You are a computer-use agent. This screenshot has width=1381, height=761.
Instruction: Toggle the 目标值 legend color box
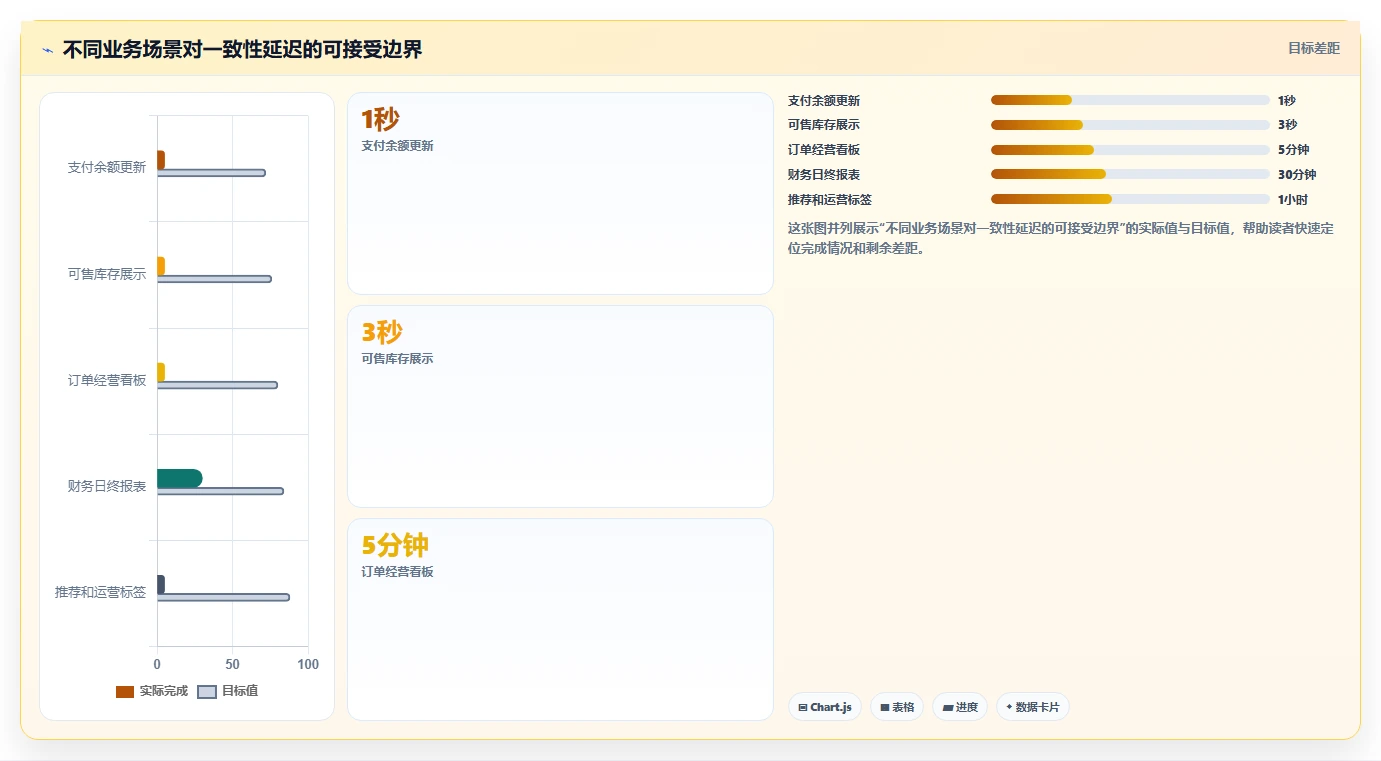click(x=207, y=692)
